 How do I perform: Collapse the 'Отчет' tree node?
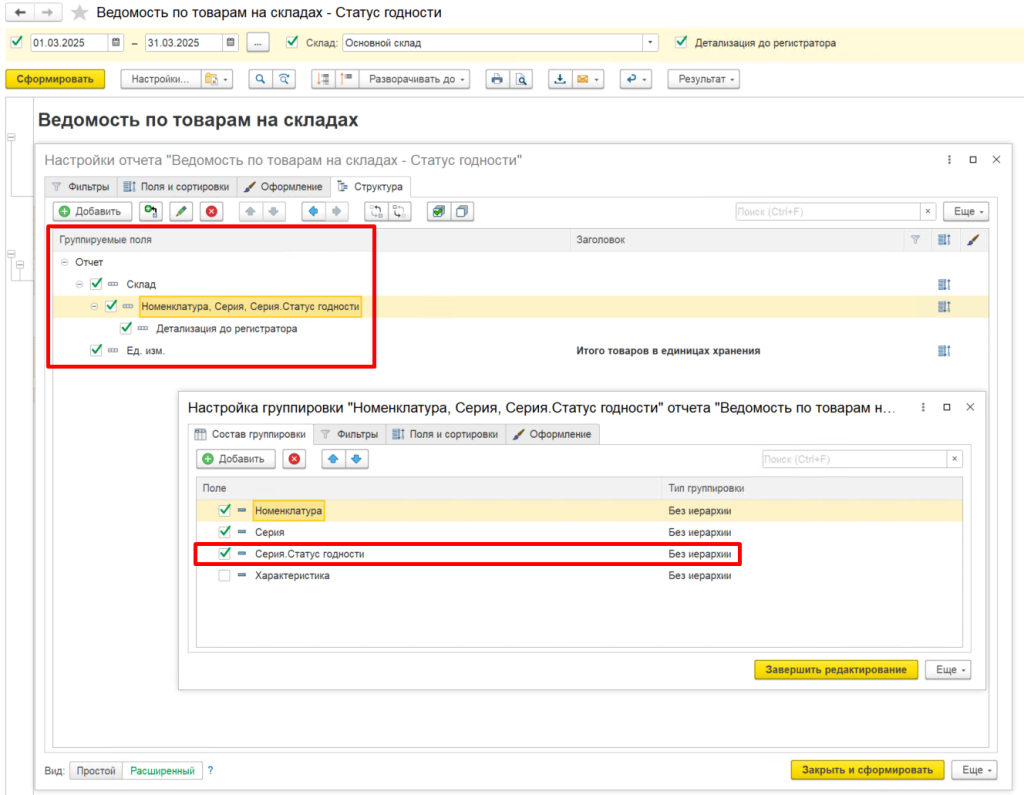(64, 262)
